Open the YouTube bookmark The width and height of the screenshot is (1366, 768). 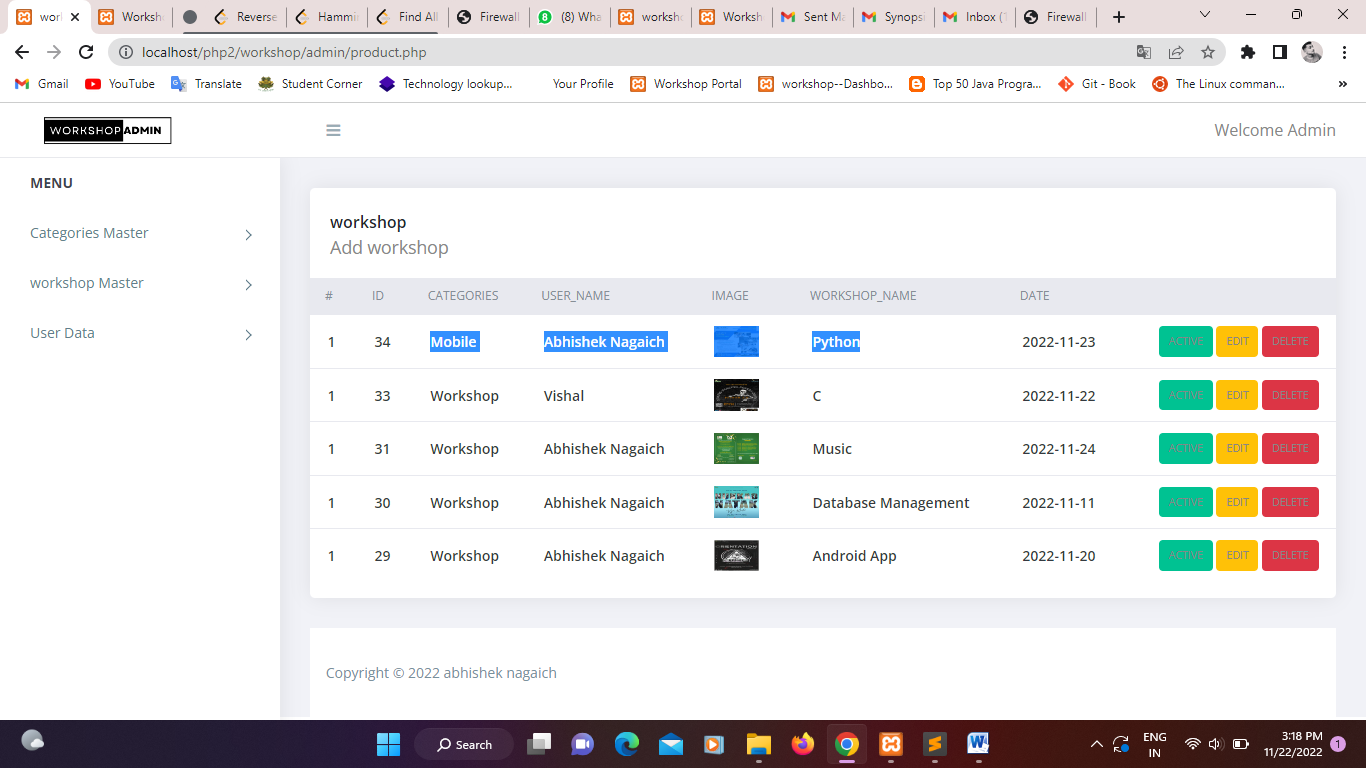point(120,84)
